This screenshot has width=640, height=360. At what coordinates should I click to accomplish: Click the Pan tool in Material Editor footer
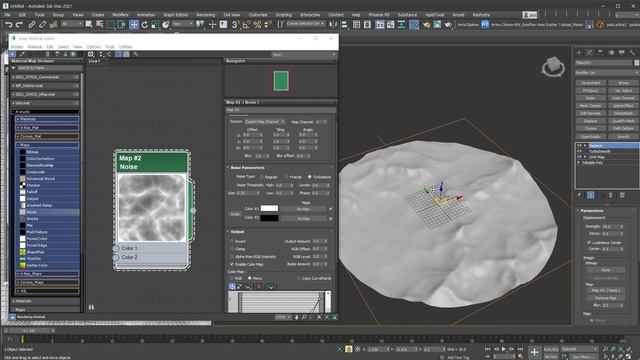coord(296,317)
